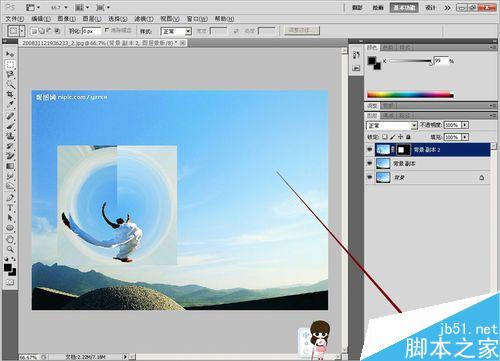This screenshot has width=500, height=361.
Task: Open the 不透明度 opacity slider arrow
Action: tap(465, 125)
